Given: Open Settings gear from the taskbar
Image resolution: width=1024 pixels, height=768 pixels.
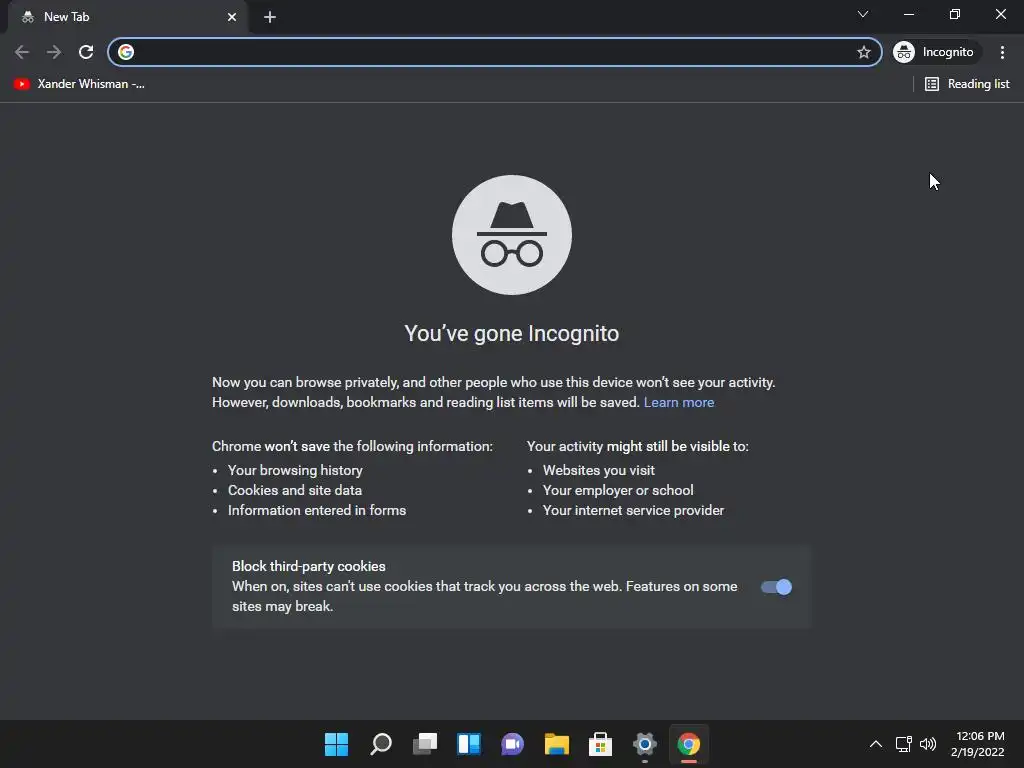Looking at the screenshot, I should [644, 744].
